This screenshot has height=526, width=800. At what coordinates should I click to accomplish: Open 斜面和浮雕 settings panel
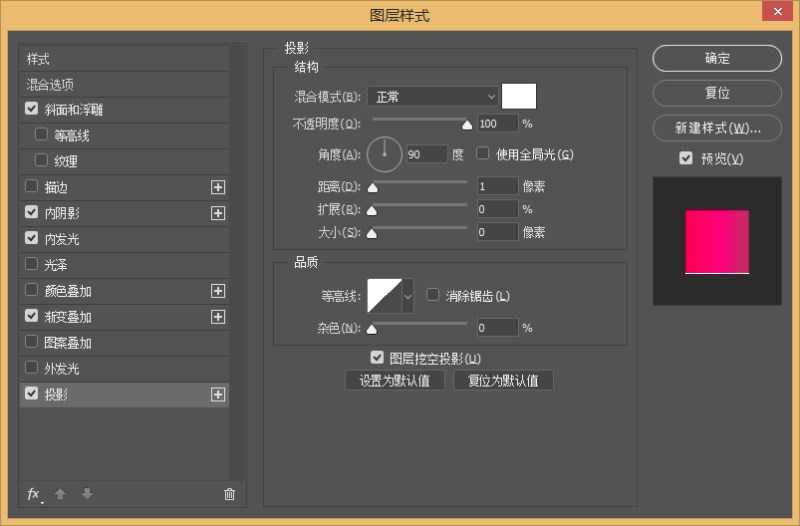73,110
